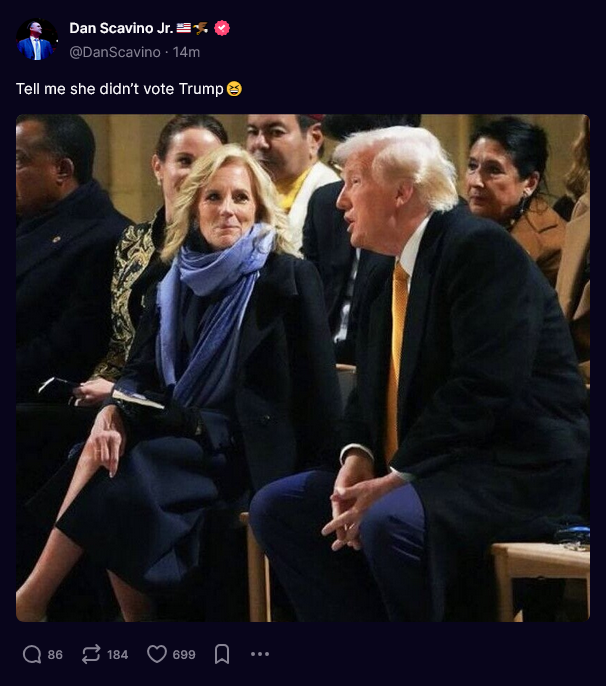606x686 pixels.
Task: Click the gold necktie in the photo
Action: [x=397, y=359]
